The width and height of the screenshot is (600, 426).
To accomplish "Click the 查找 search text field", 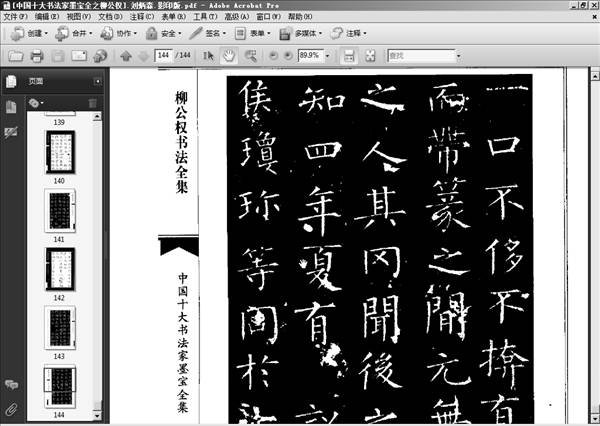I will pos(421,56).
